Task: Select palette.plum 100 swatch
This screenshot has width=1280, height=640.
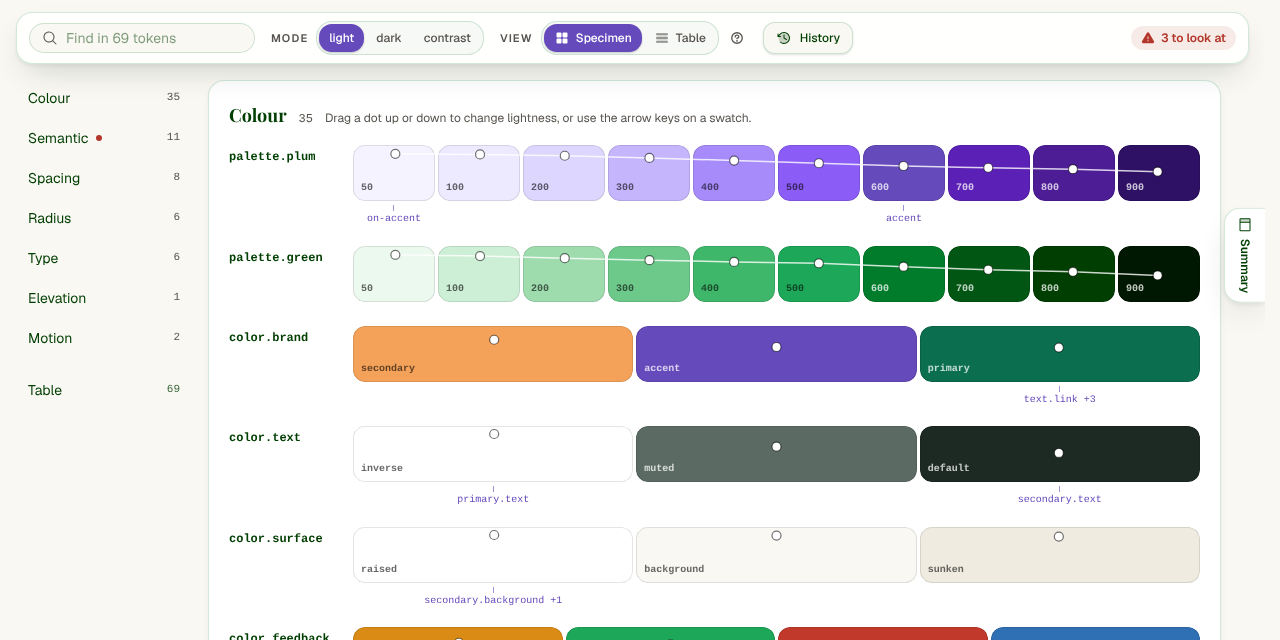Action: (479, 173)
